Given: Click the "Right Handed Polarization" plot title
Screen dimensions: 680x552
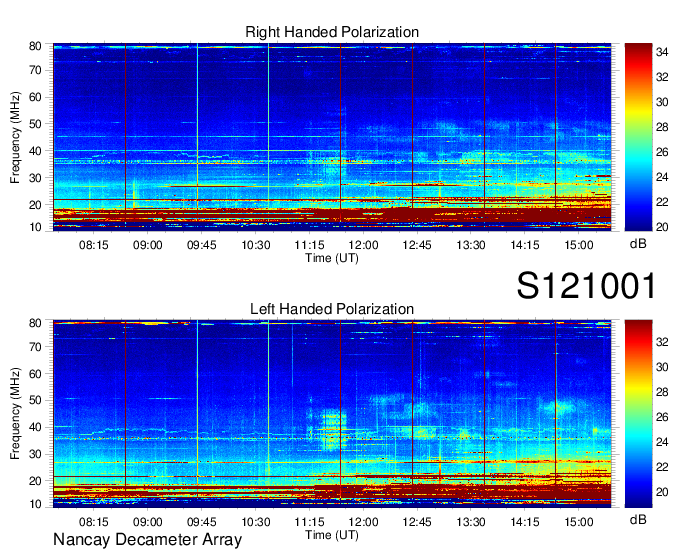Looking at the screenshot, I should point(332,32).
